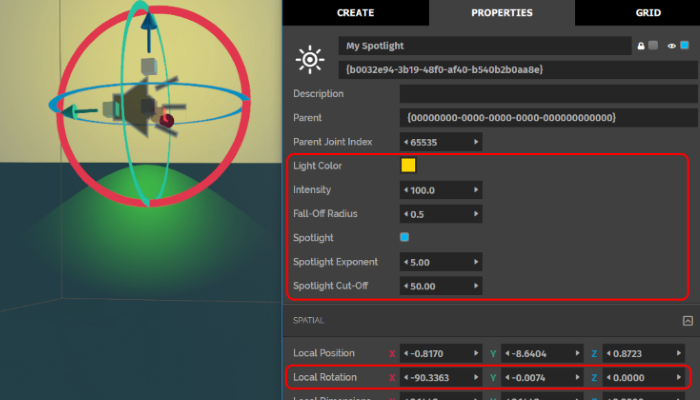Viewport: 700px width, 400px height.
Task: Open the yellow Light Color swatch
Action: 408,165
